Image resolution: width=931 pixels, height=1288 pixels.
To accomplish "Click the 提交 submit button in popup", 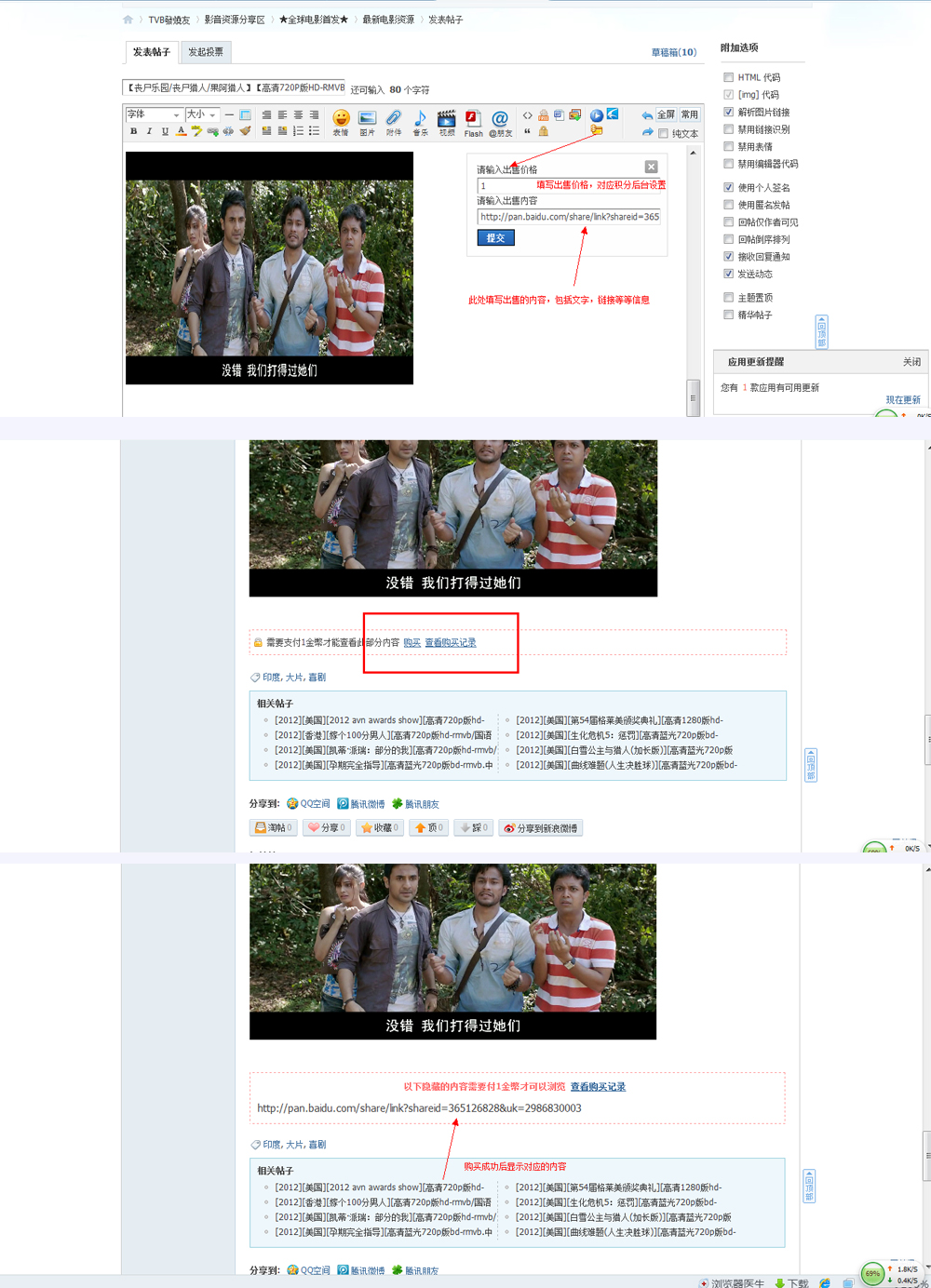I will click(495, 238).
